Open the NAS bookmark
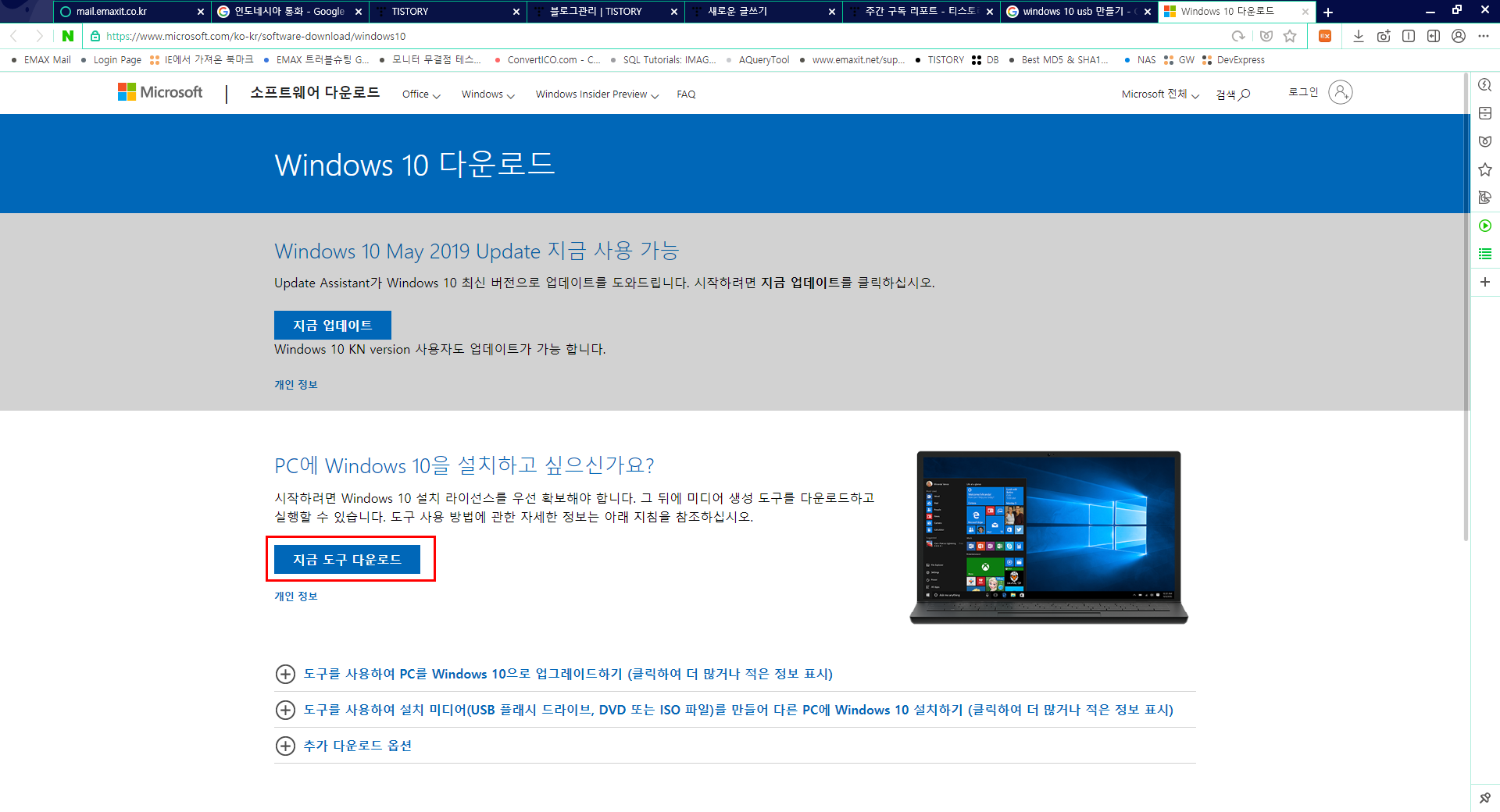 1140,60
